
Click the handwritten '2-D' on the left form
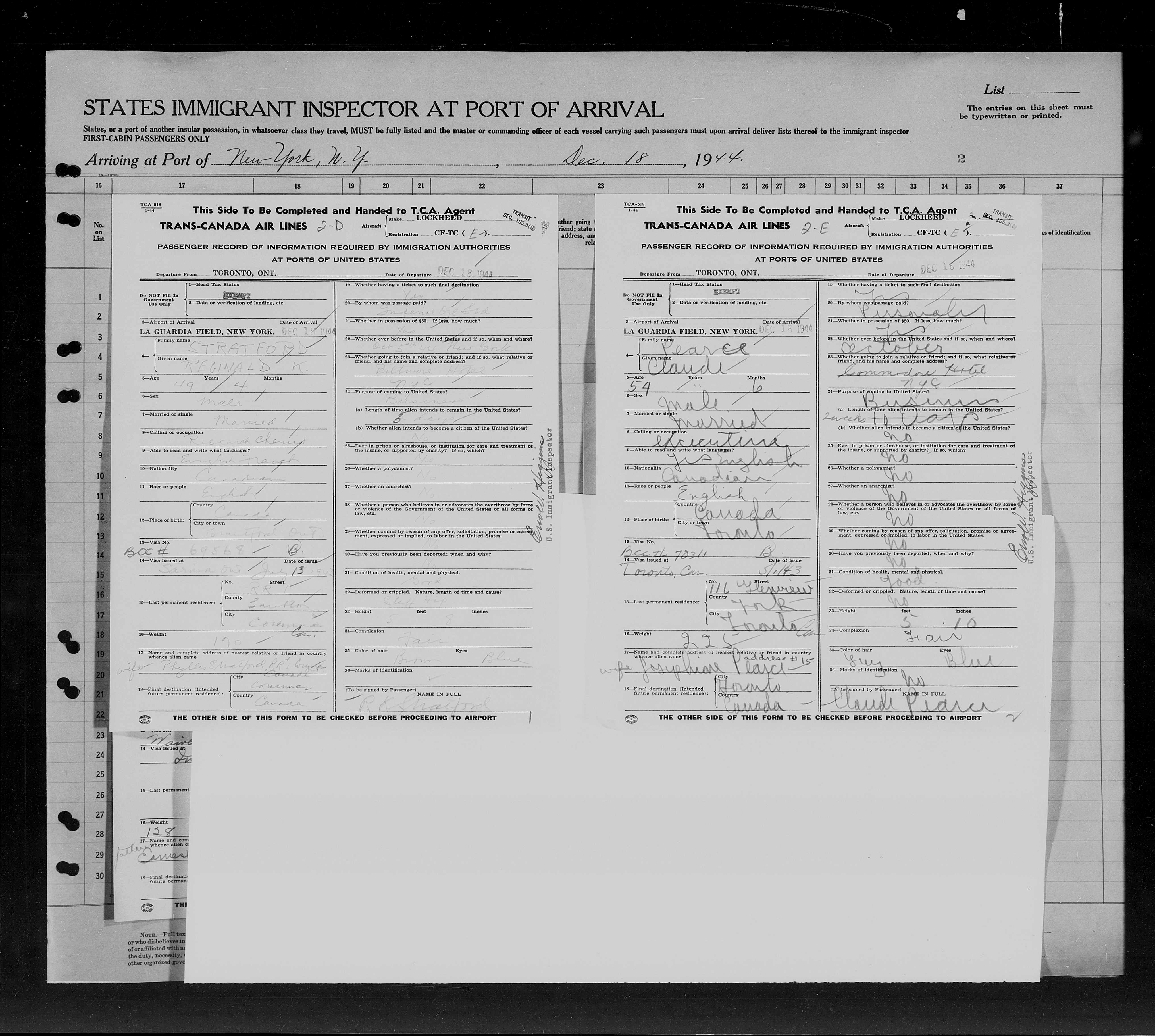tap(331, 226)
